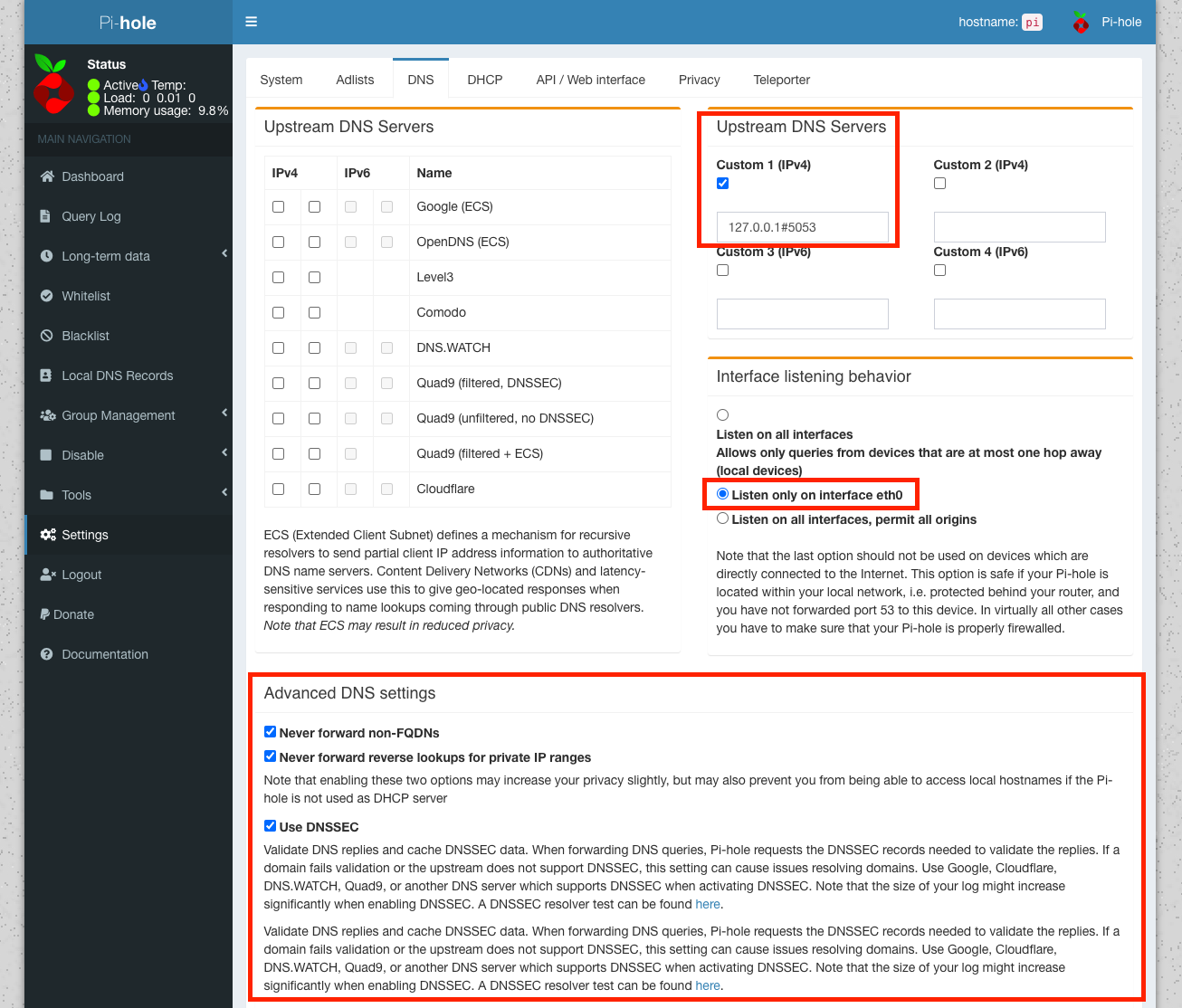Click the Pi-hole user avatar icon in top bar

tap(1080, 22)
